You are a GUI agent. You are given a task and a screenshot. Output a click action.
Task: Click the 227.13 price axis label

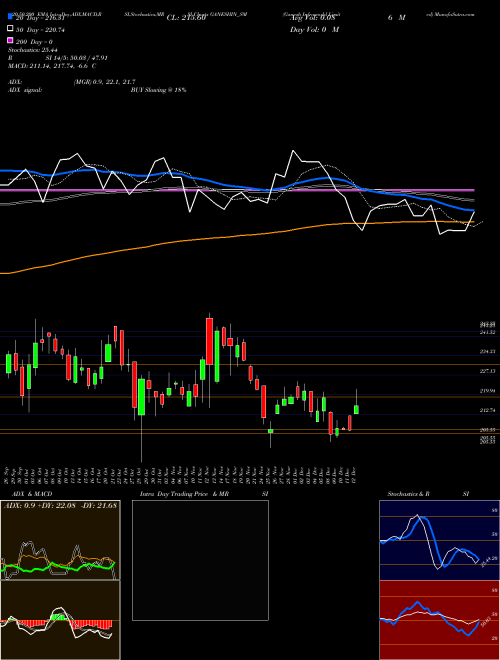pyautogui.click(x=487, y=371)
